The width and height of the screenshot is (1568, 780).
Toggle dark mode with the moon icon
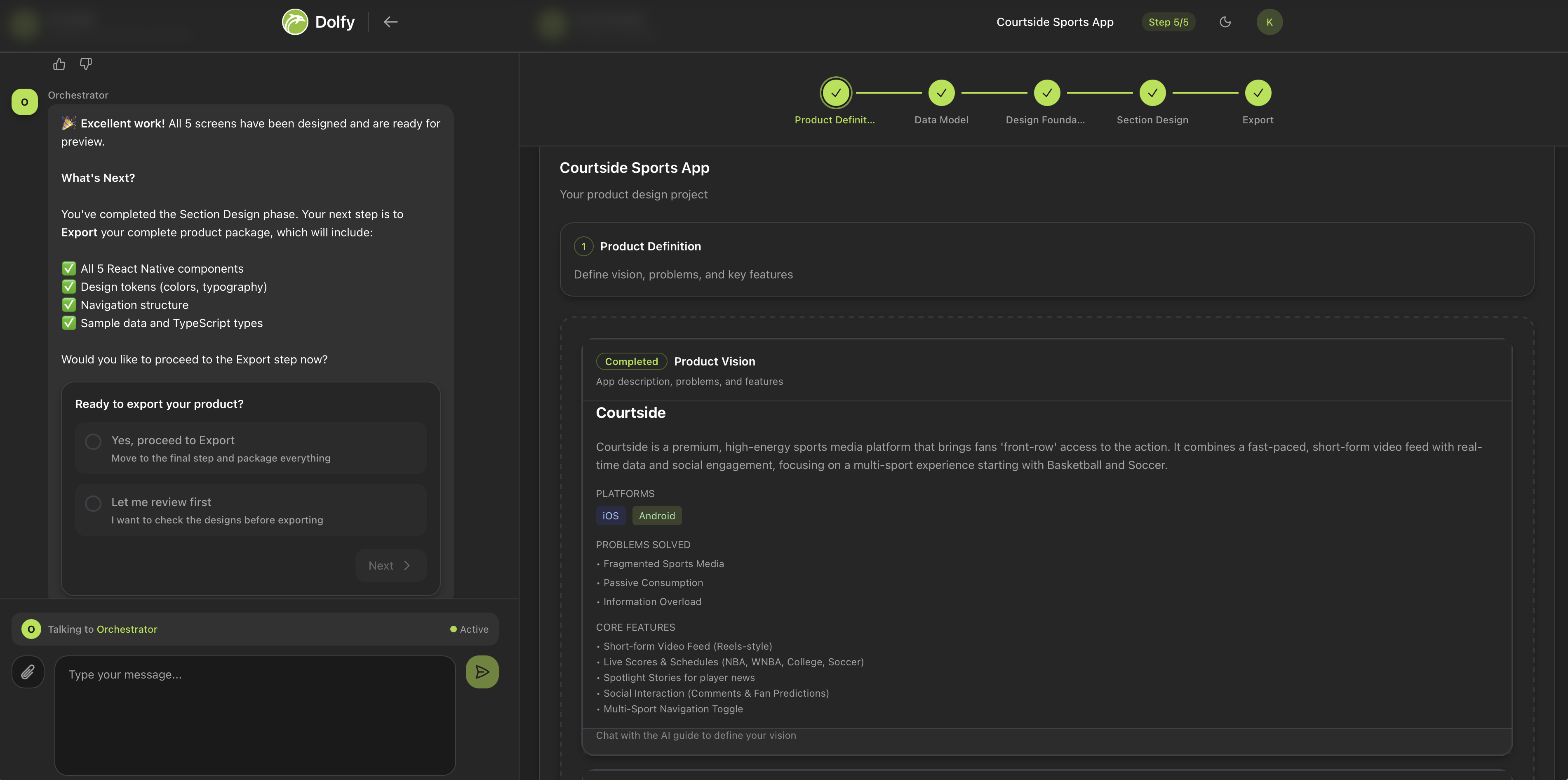pos(1225,21)
